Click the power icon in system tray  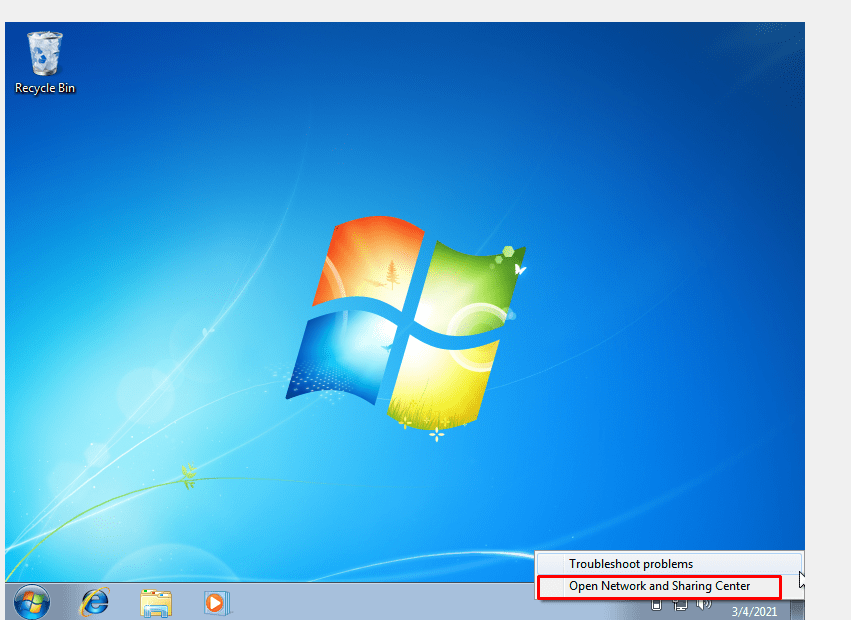pyautogui.click(x=657, y=604)
